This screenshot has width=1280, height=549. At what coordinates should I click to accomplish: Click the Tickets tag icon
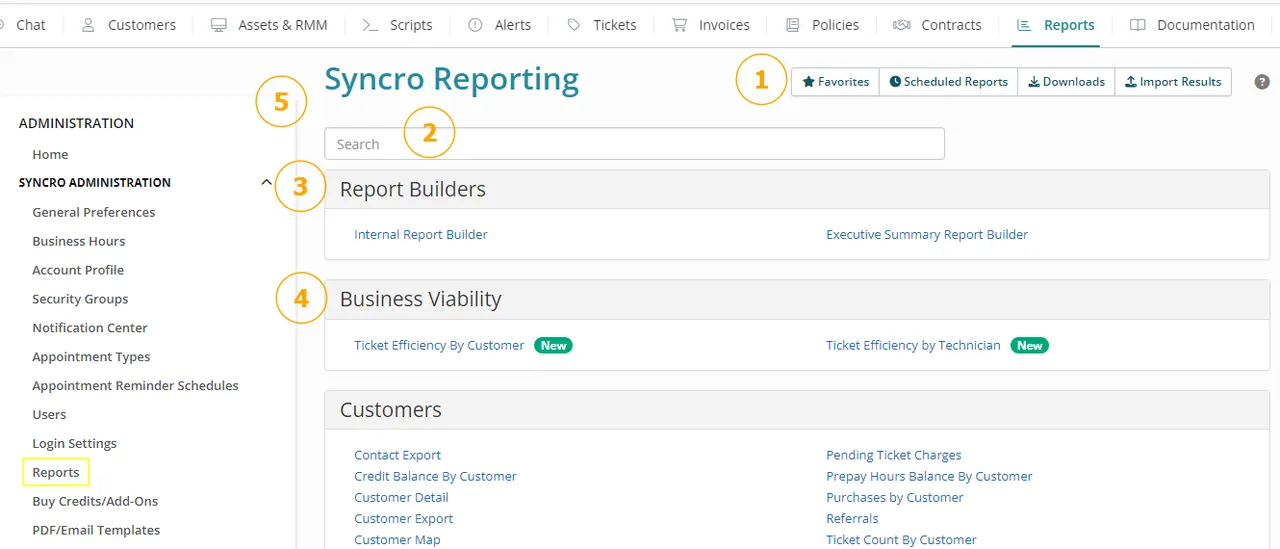(x=574, y=25)
